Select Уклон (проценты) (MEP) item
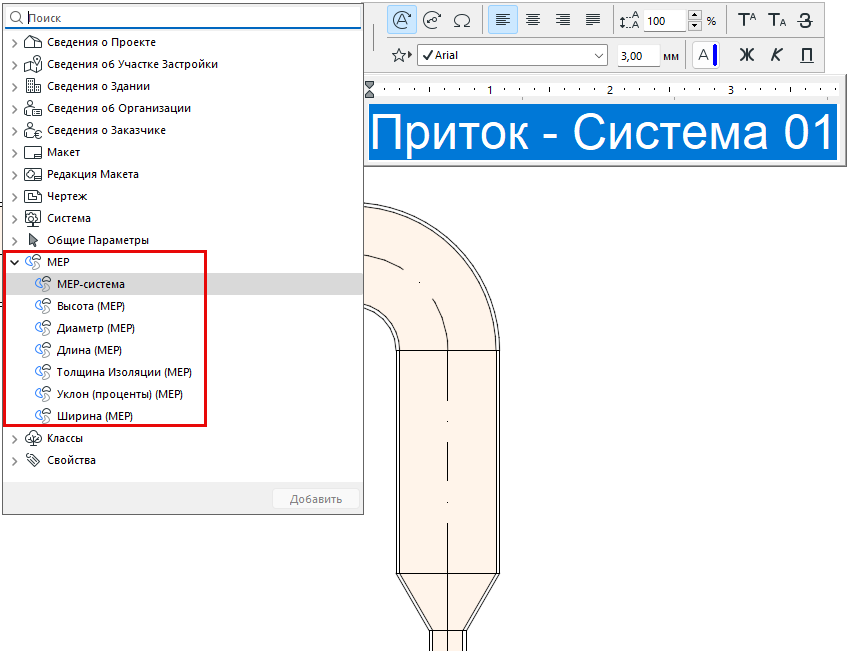 point(184,394)
